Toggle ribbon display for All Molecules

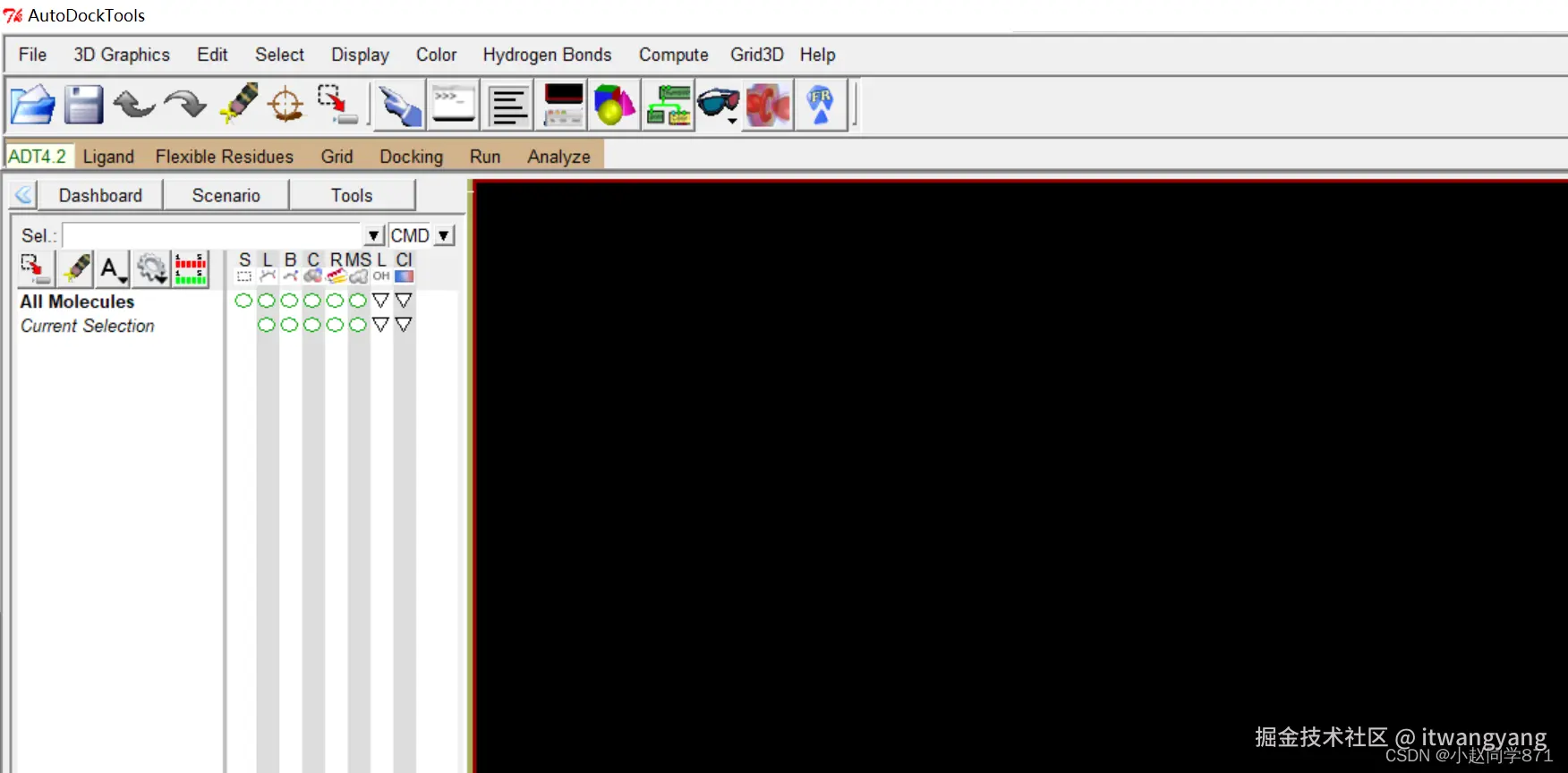pyautogui.click(x=335, y=301)
